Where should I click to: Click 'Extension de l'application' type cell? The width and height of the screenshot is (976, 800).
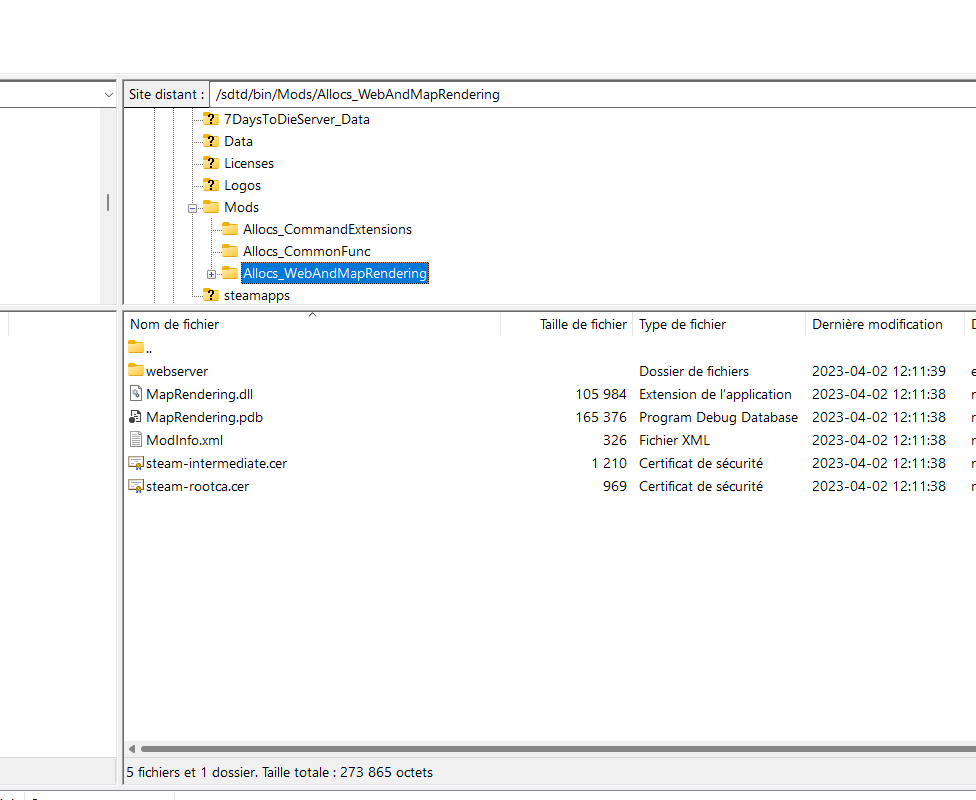coord(715,394)
